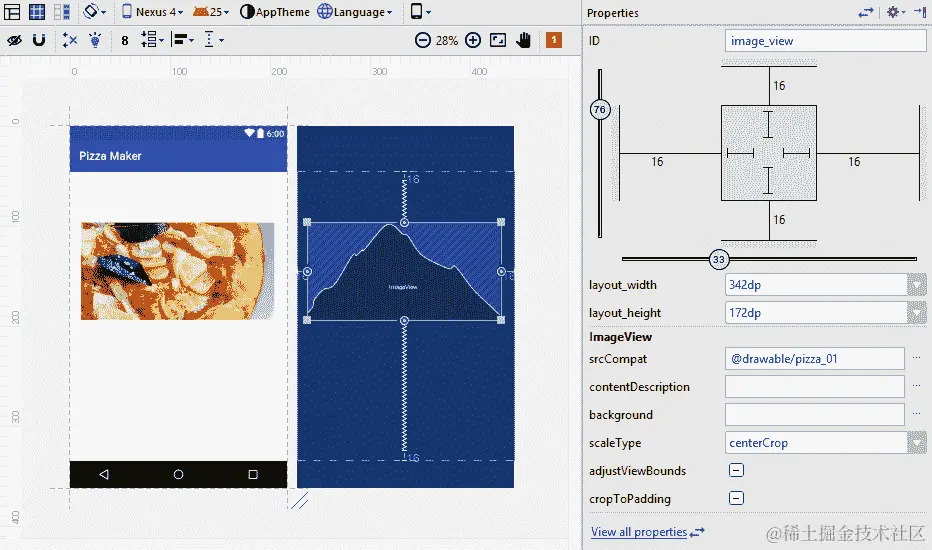Toggle the show constraints eye icon
This screenshot has height=550, width=932.
tap(14, 40)
